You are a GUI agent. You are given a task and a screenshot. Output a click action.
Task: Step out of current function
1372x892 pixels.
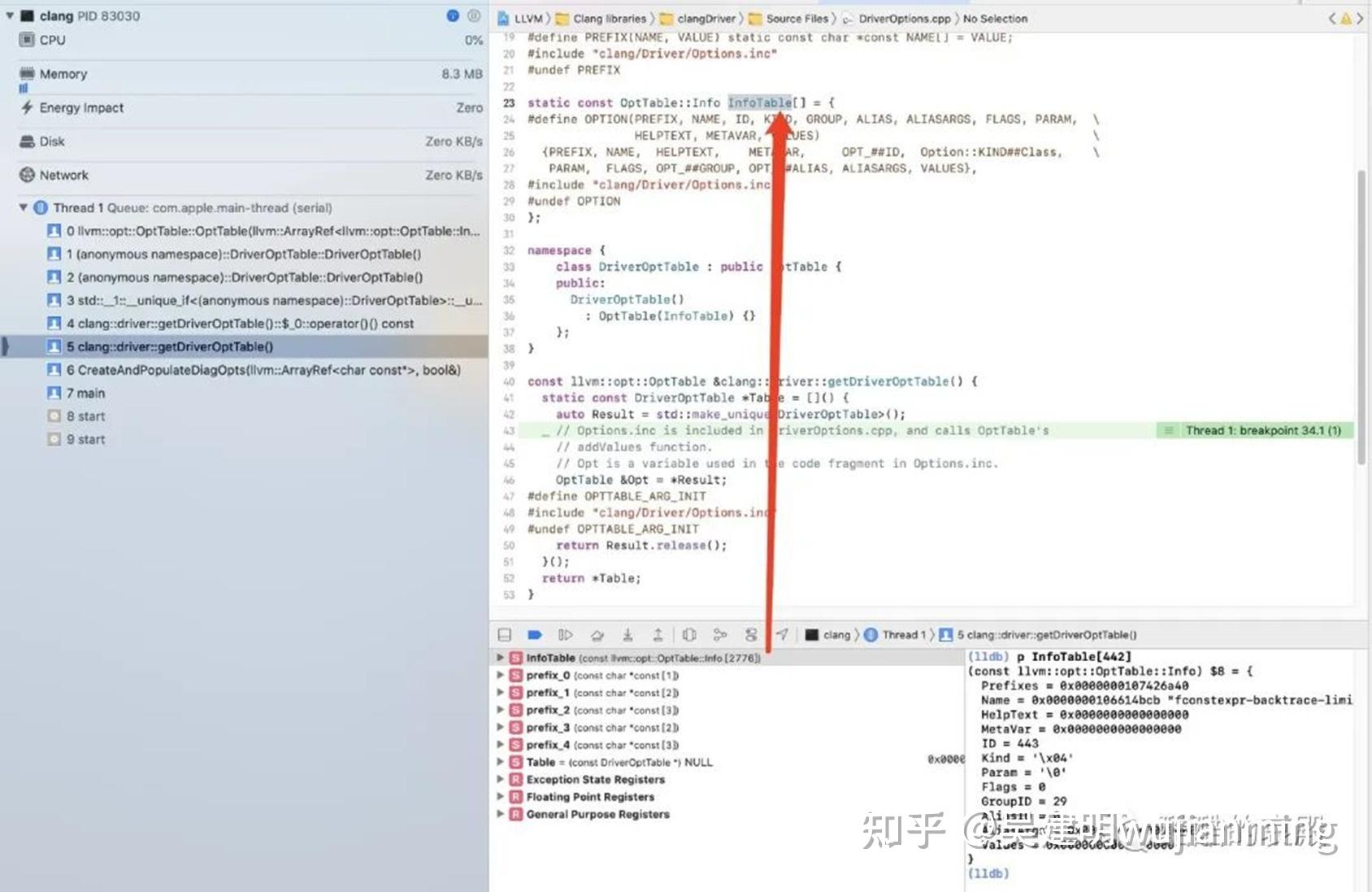658,635
